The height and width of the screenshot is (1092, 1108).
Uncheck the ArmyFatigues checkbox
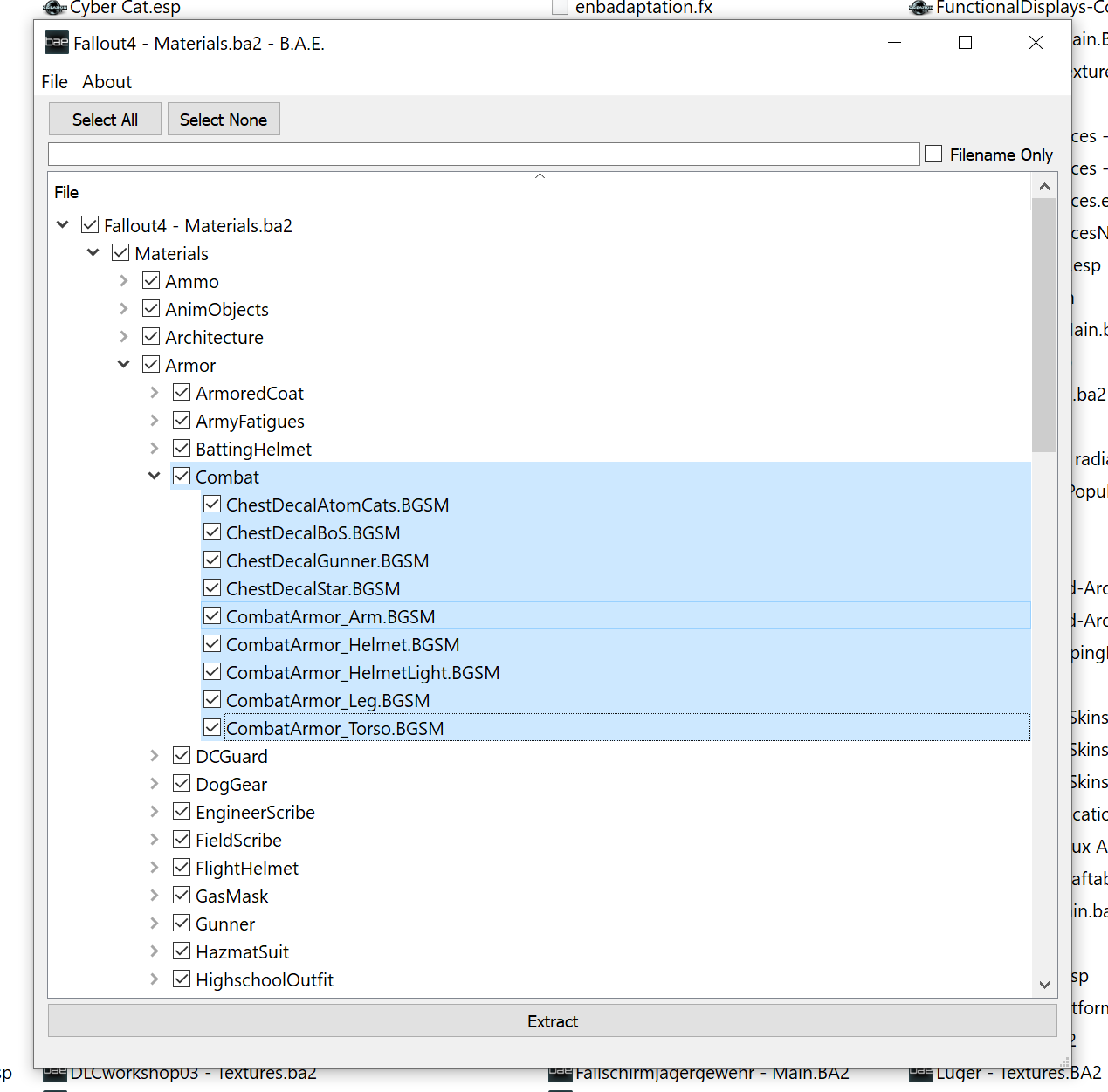click(182, 421)
